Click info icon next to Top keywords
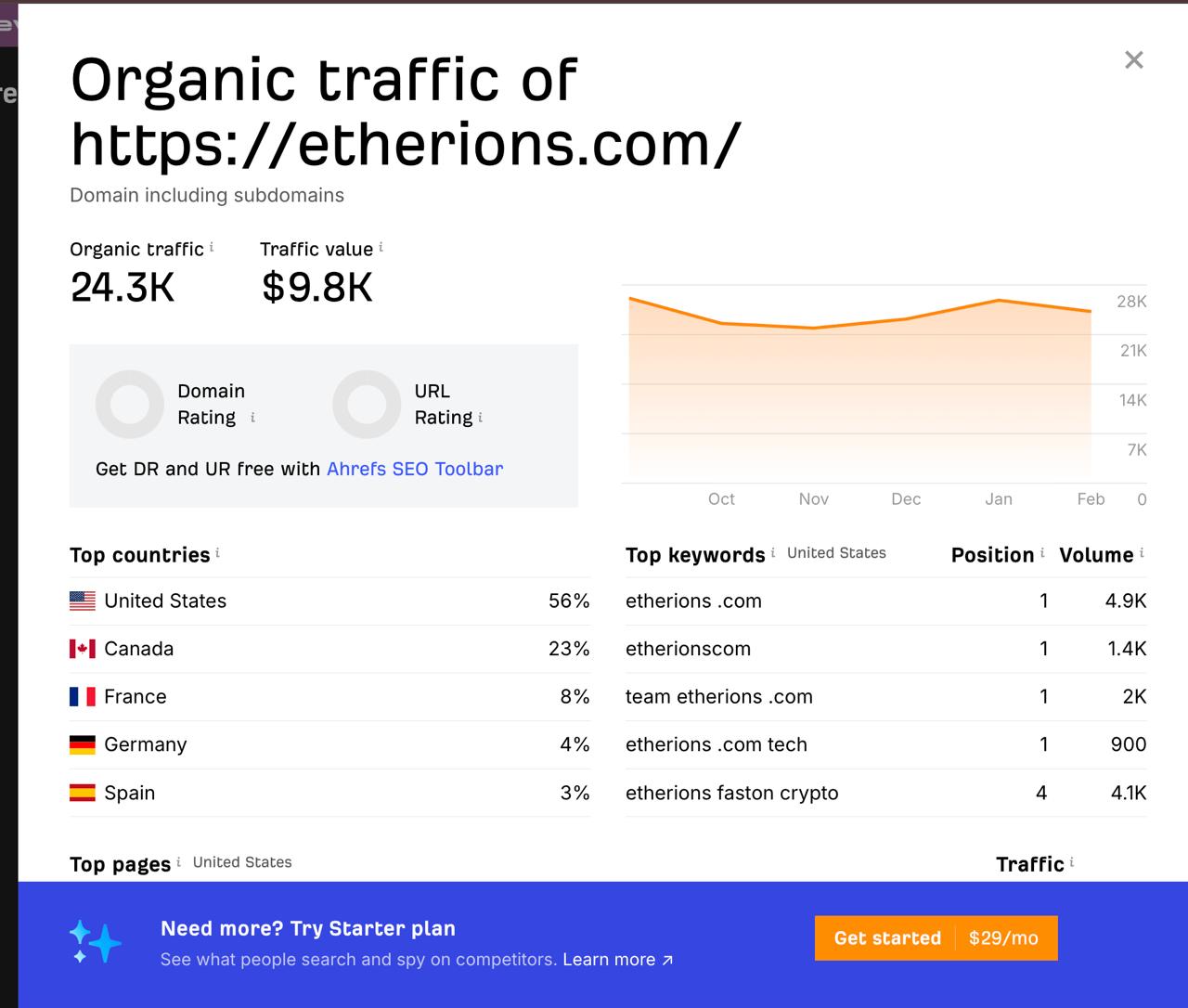This screenshot has height=1008, width=1188. tap(772, 553)
